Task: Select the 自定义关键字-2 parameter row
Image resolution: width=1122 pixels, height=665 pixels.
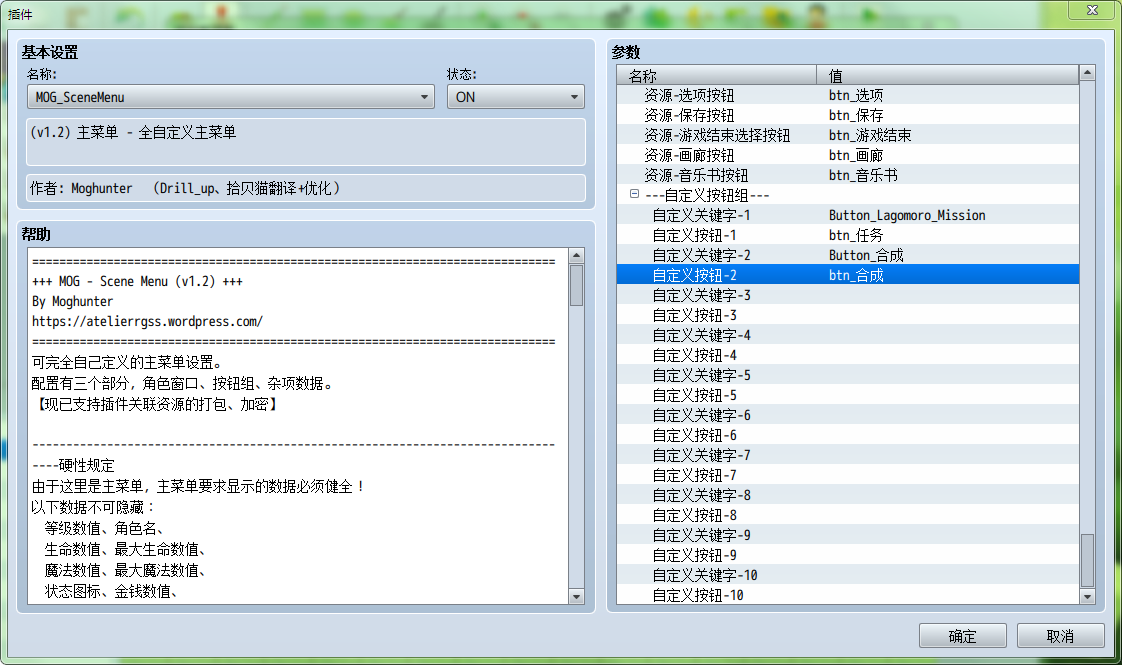Action: point(848,256)
